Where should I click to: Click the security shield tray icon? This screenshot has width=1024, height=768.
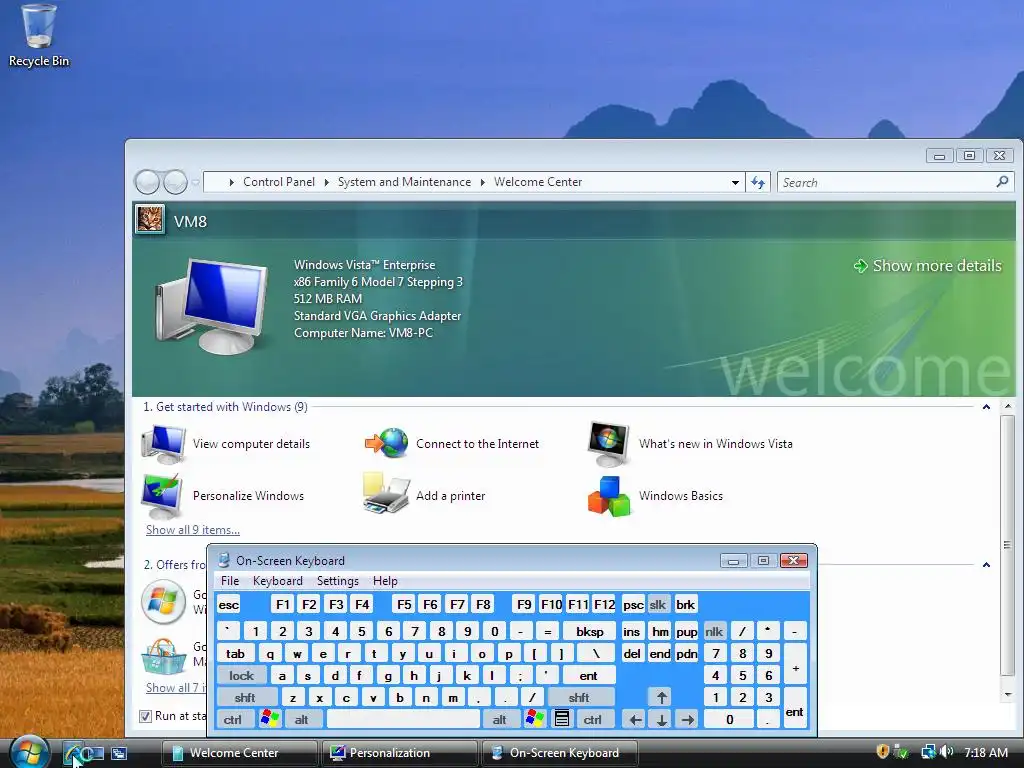pos(882,752)
